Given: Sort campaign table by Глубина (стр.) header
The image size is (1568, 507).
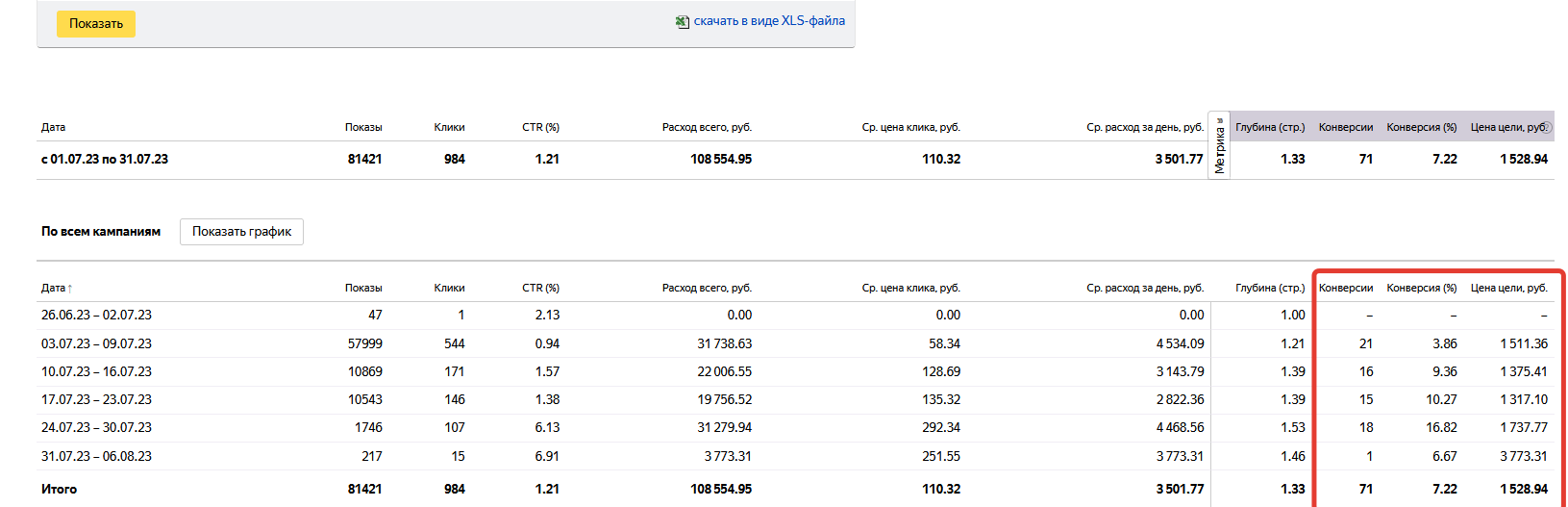Looking at the screenshot, I should click(x=1270, y=288).
